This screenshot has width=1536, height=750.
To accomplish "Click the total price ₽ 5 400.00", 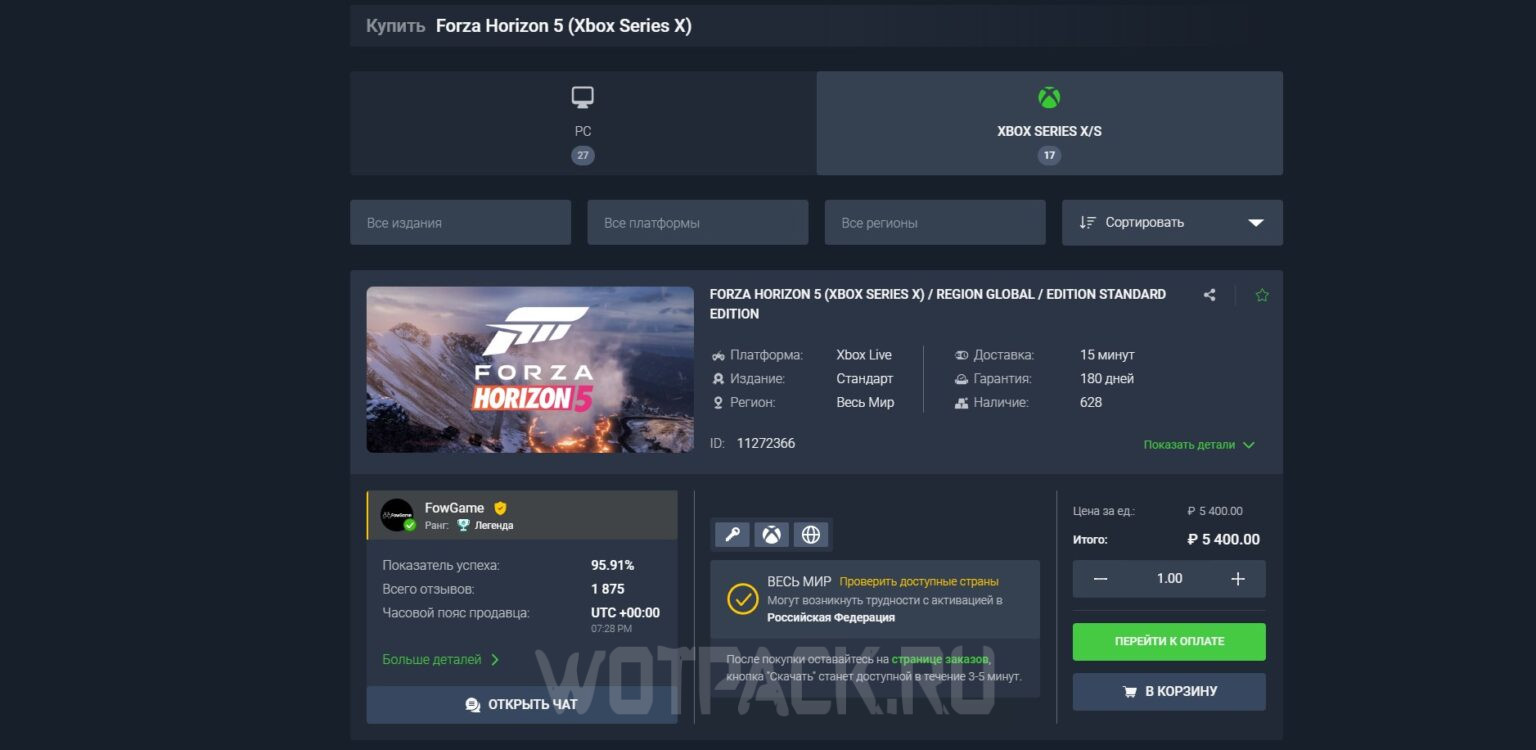I will (1223, 540).
